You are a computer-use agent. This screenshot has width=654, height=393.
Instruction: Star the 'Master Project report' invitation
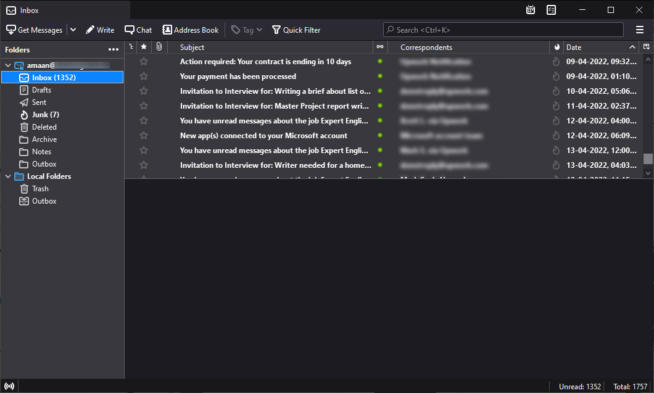(144, 106)
